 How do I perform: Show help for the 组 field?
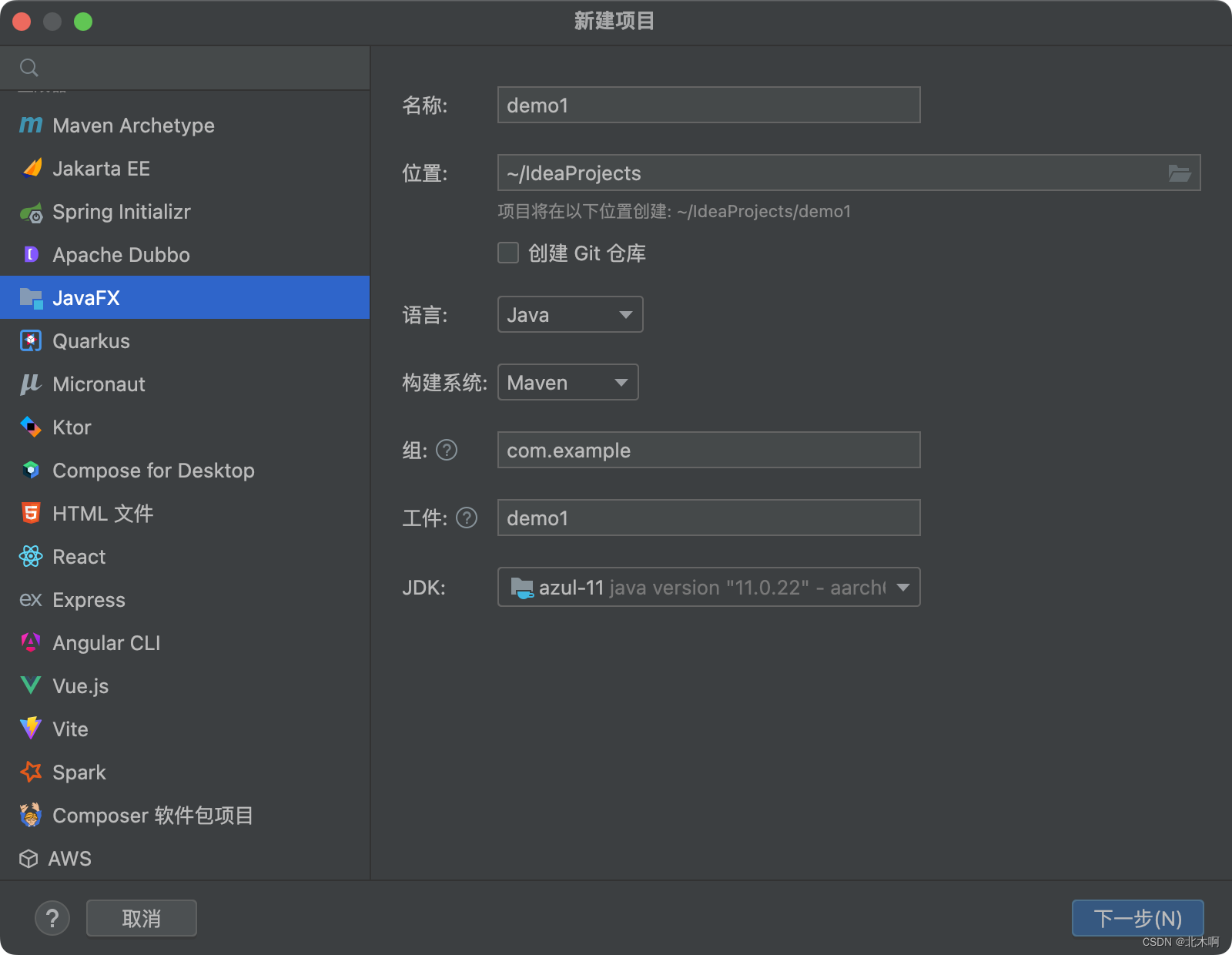point(447,450)
